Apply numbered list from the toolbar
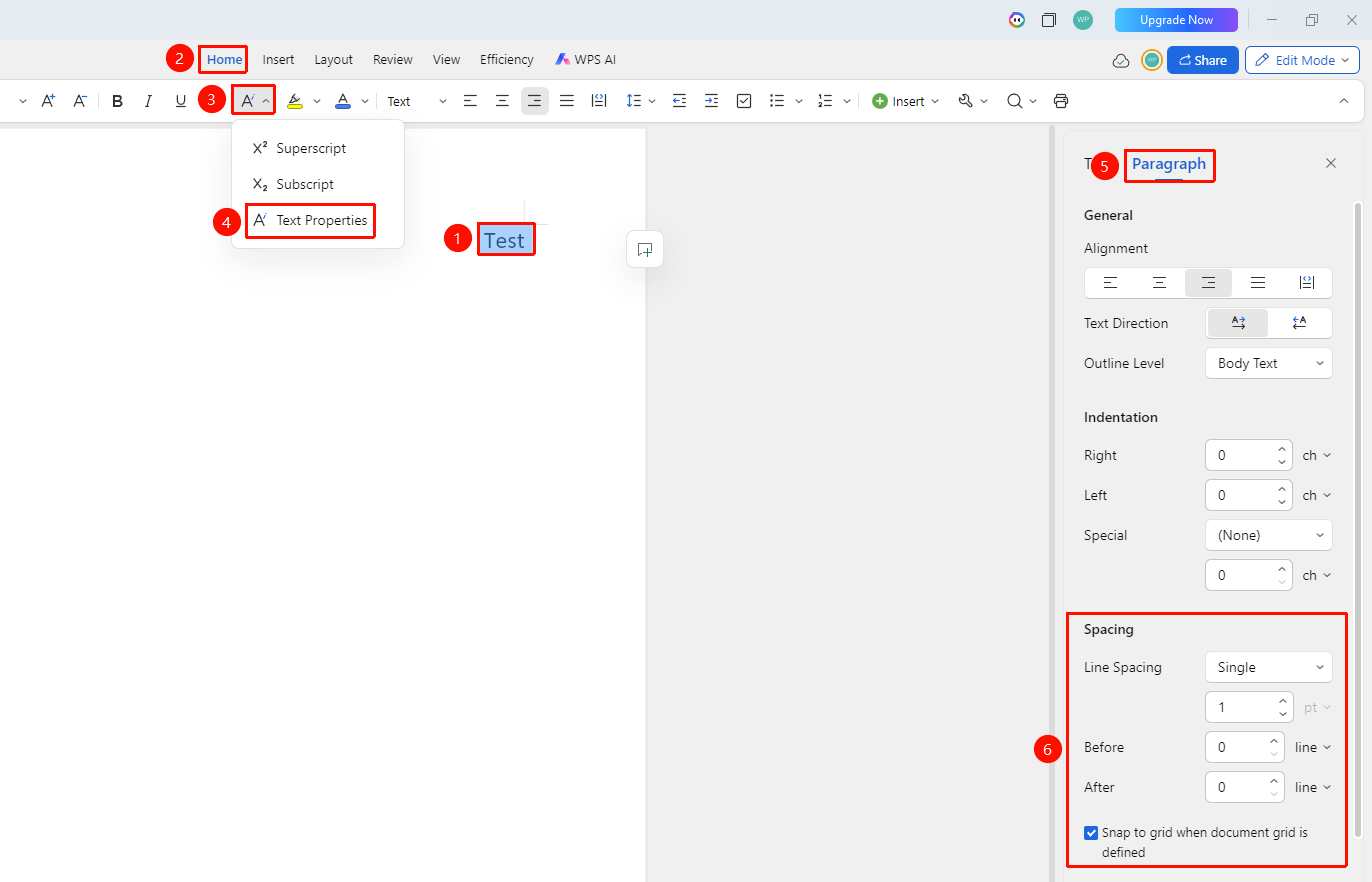 [825, 101]
